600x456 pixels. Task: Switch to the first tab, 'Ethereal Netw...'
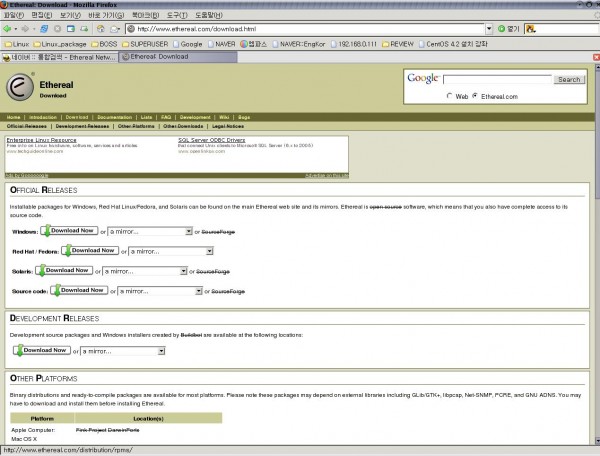click(x=59, y=57)
